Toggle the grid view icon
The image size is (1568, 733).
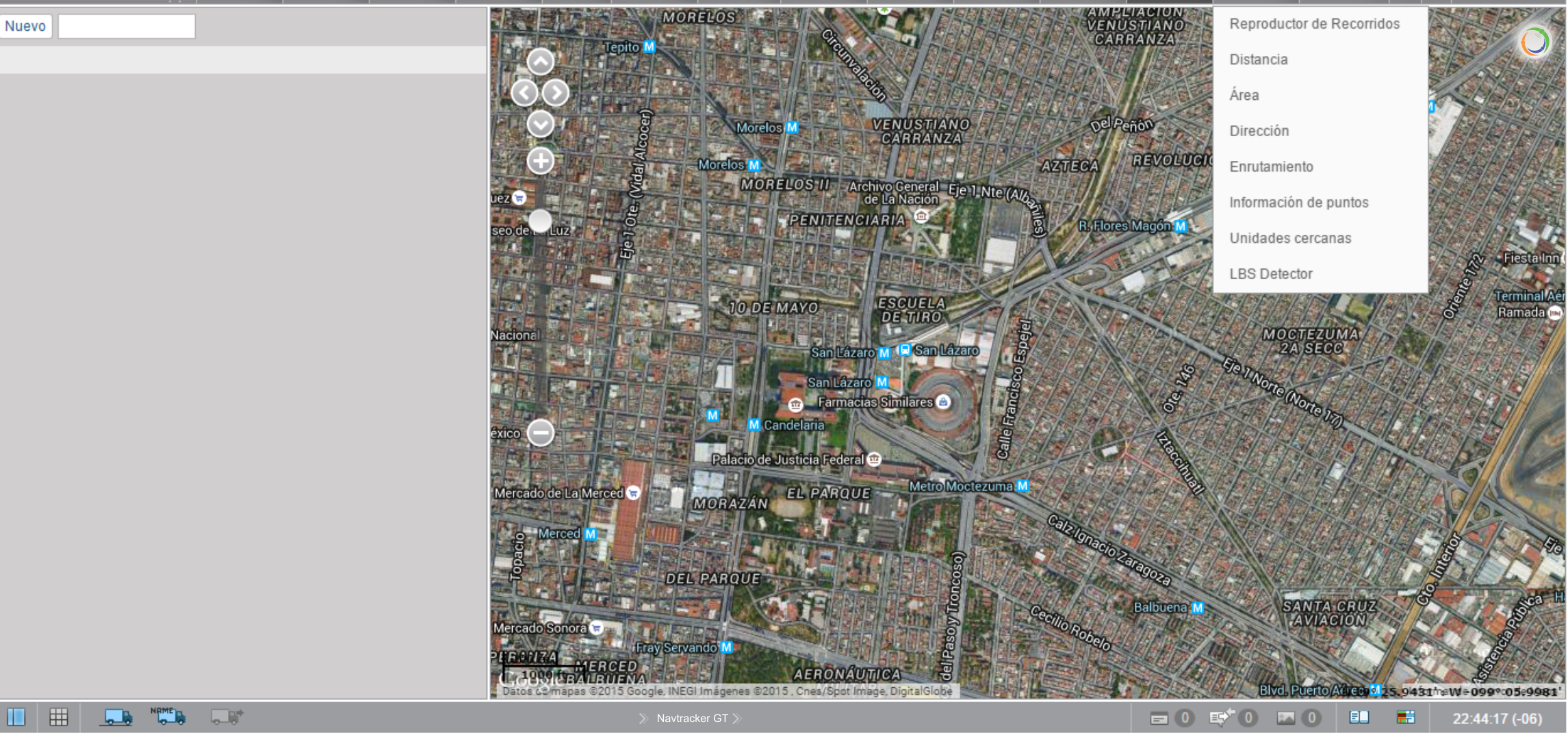[x=59, y=717]
